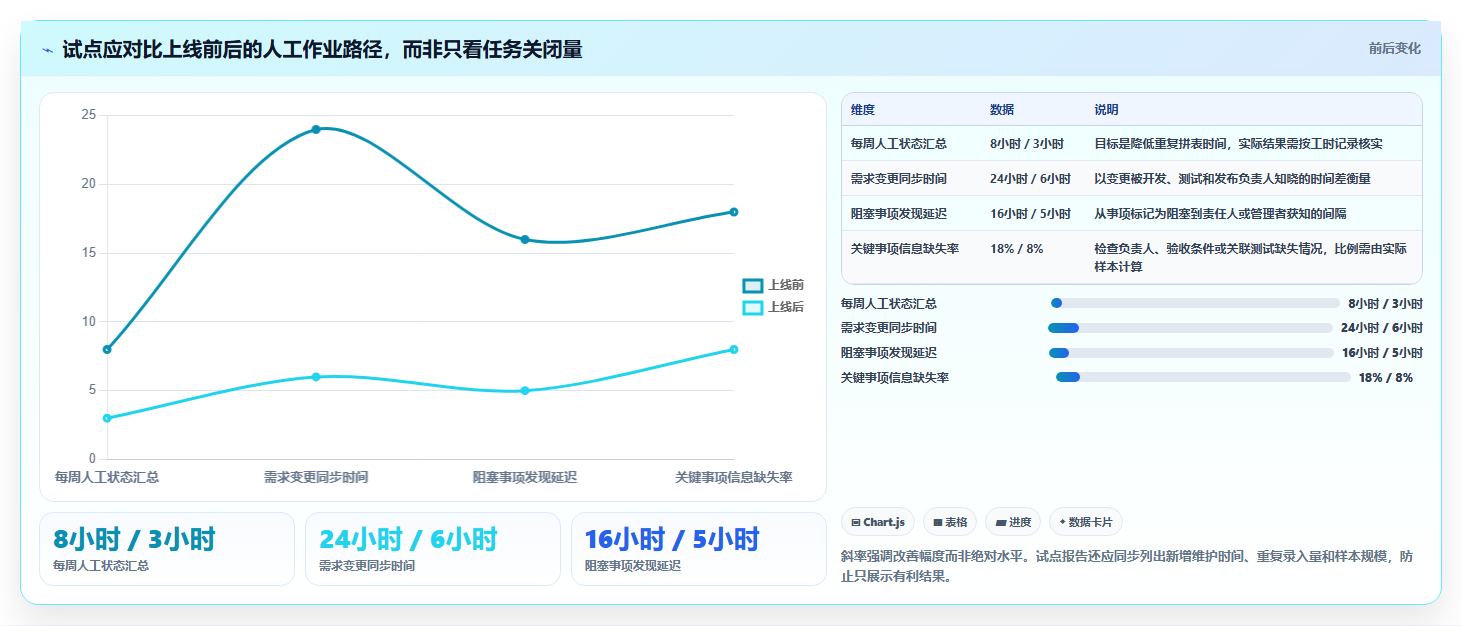Click the lightning icon before the title

point(47,49)
